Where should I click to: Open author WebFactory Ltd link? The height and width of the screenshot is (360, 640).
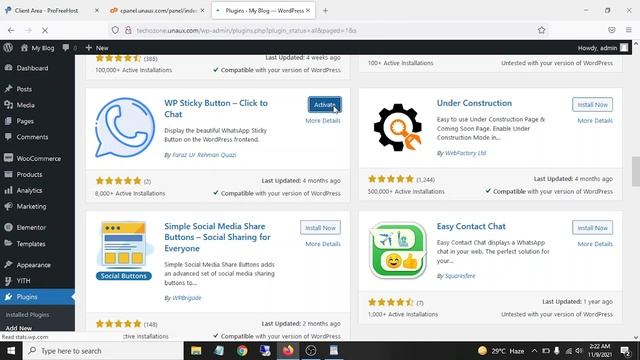[465, 153]
